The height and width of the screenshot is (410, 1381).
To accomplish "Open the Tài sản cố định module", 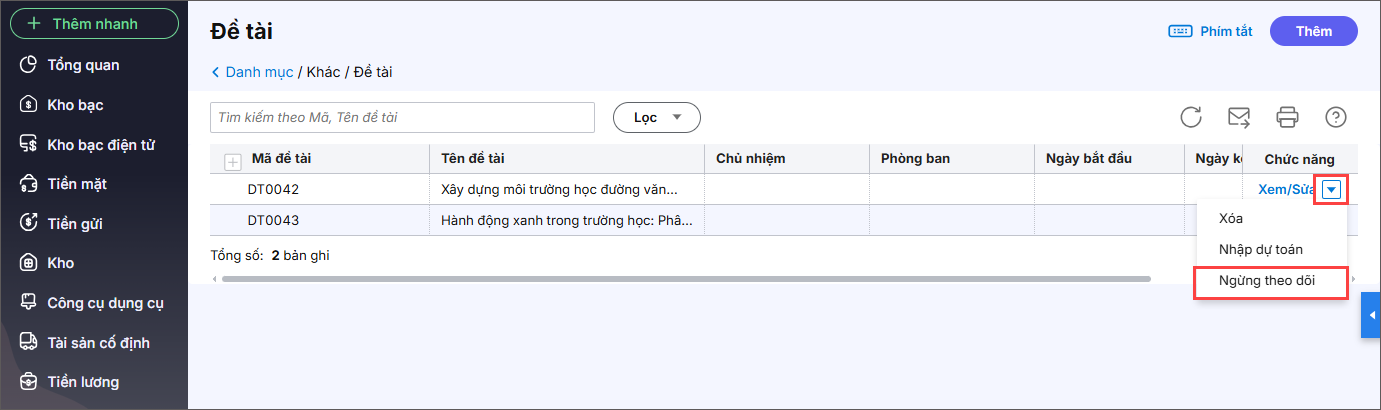I will [x=98, y=343].
